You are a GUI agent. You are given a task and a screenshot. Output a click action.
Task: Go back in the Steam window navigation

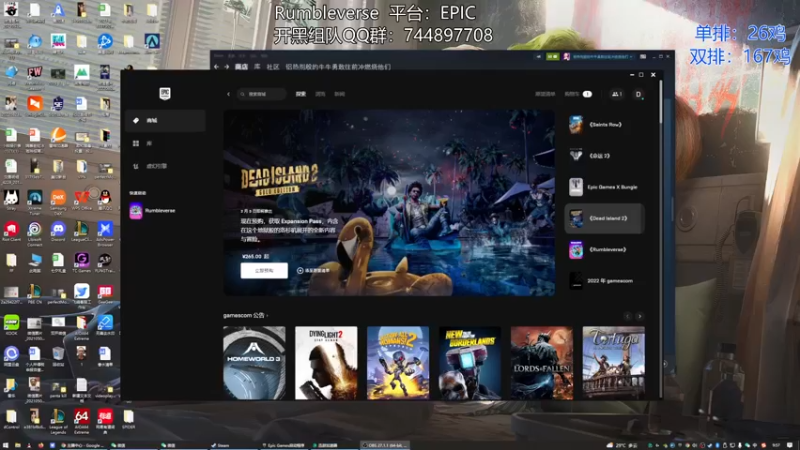tap(216, 67)
